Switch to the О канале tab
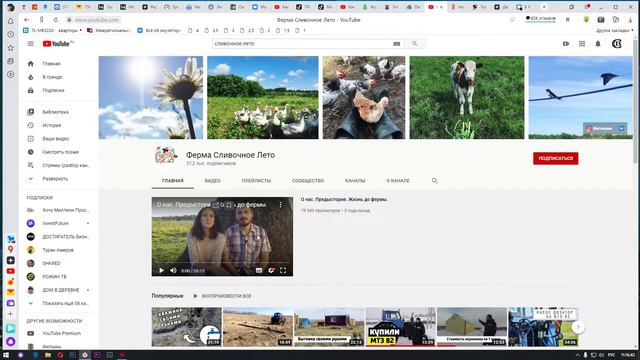Image resolution: width=640 pixels, height=360 pixels. [x=398, y=180]
